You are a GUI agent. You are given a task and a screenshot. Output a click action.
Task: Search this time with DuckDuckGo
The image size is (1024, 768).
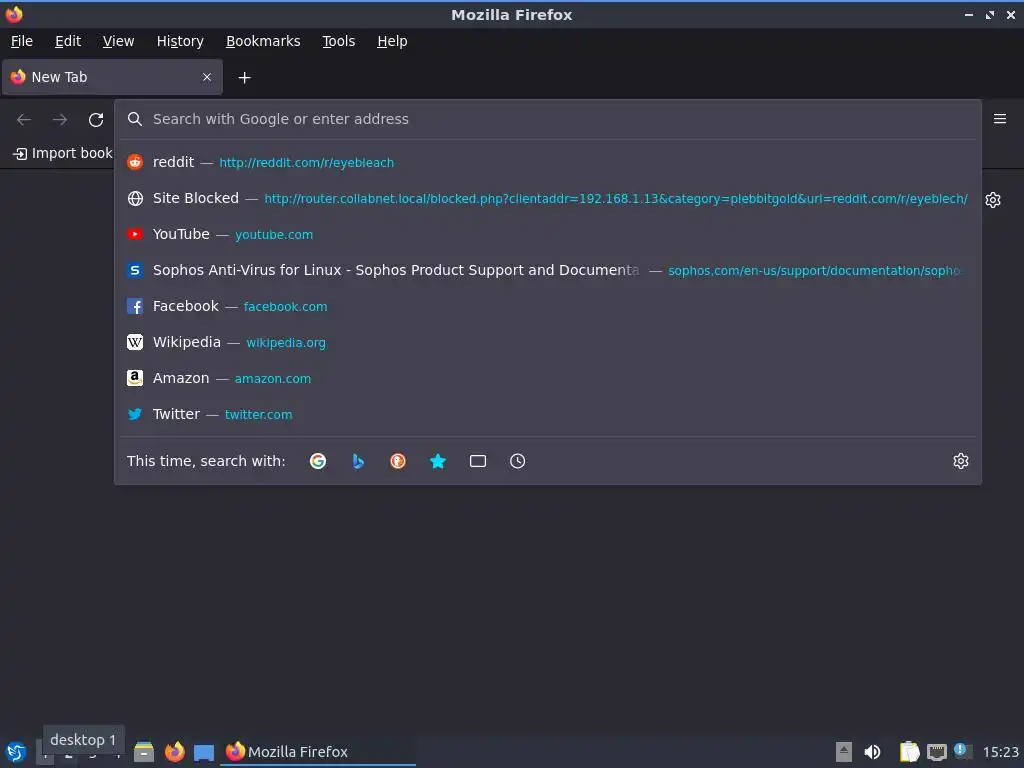[x=398, y=461]
